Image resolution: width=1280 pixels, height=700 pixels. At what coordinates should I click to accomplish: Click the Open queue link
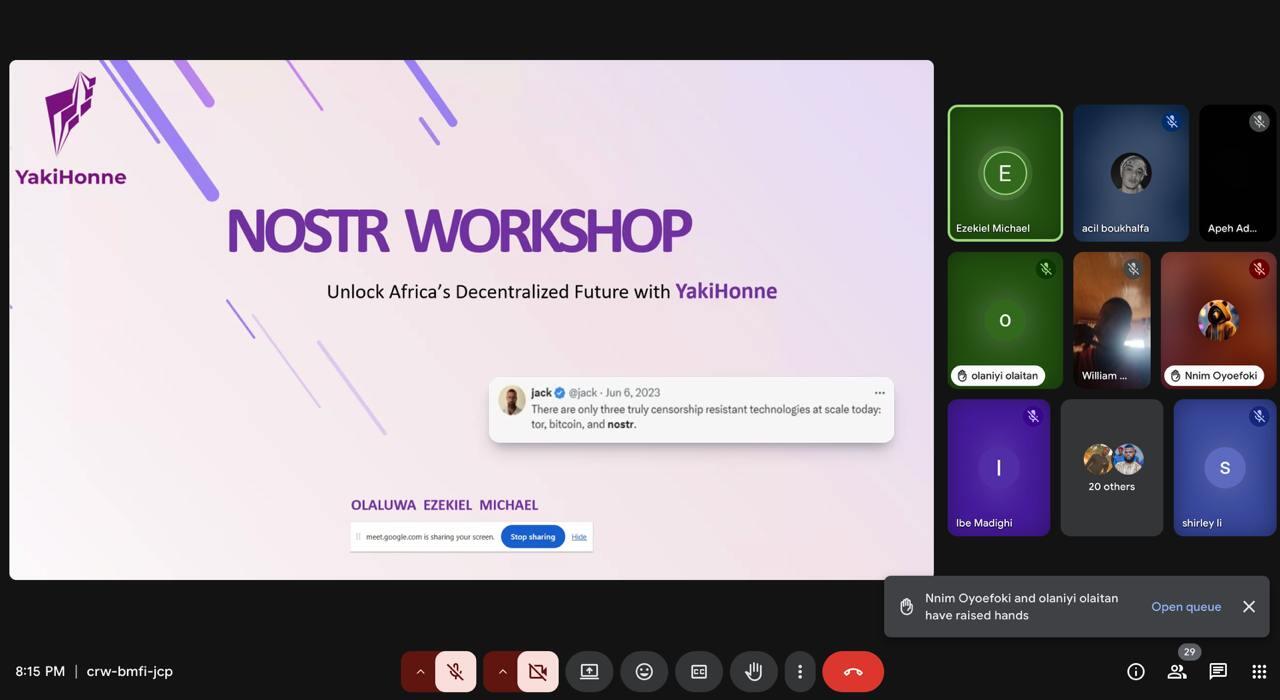click(1186, 607)
